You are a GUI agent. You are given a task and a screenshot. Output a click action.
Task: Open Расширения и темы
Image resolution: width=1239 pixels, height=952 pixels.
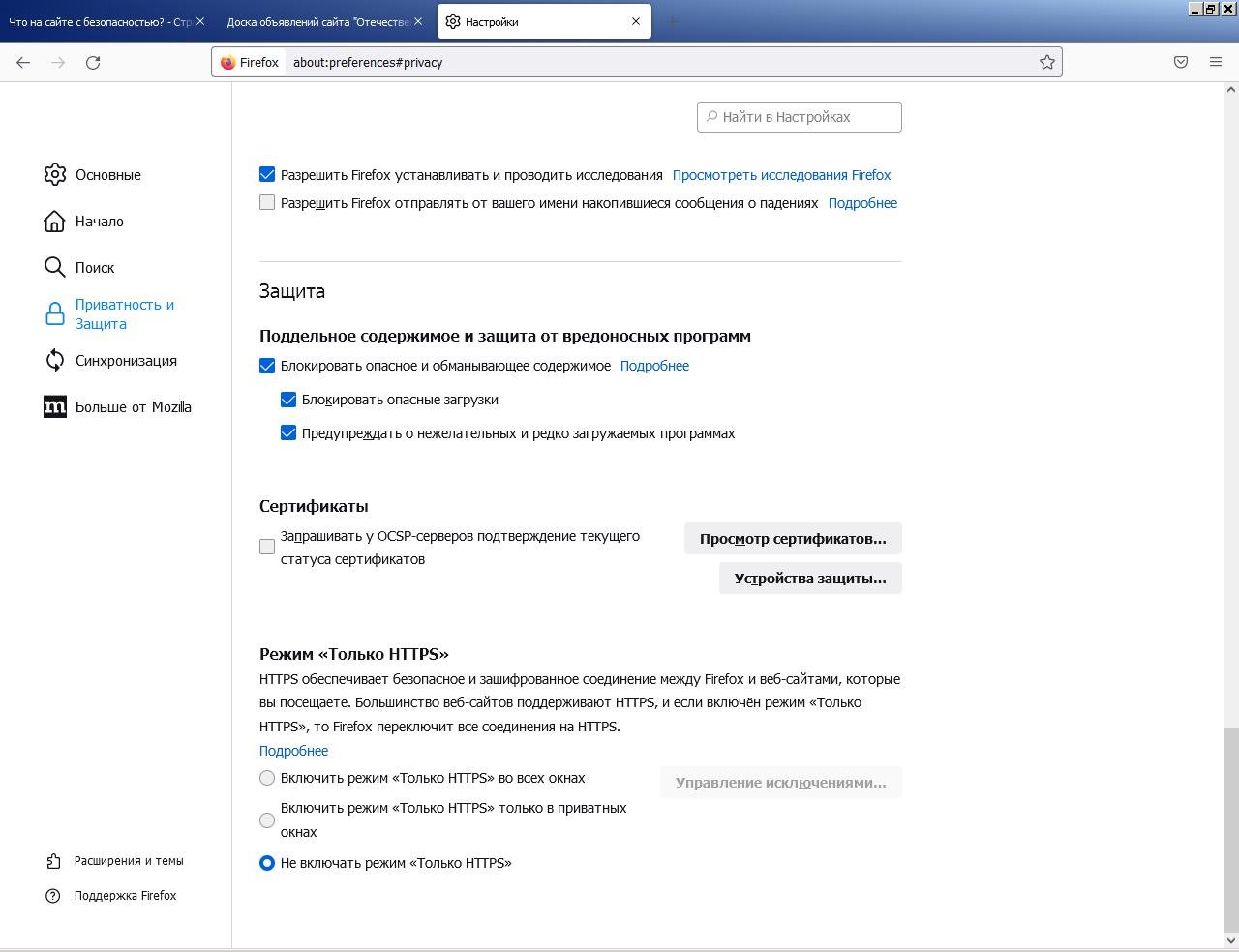[115, 861]
